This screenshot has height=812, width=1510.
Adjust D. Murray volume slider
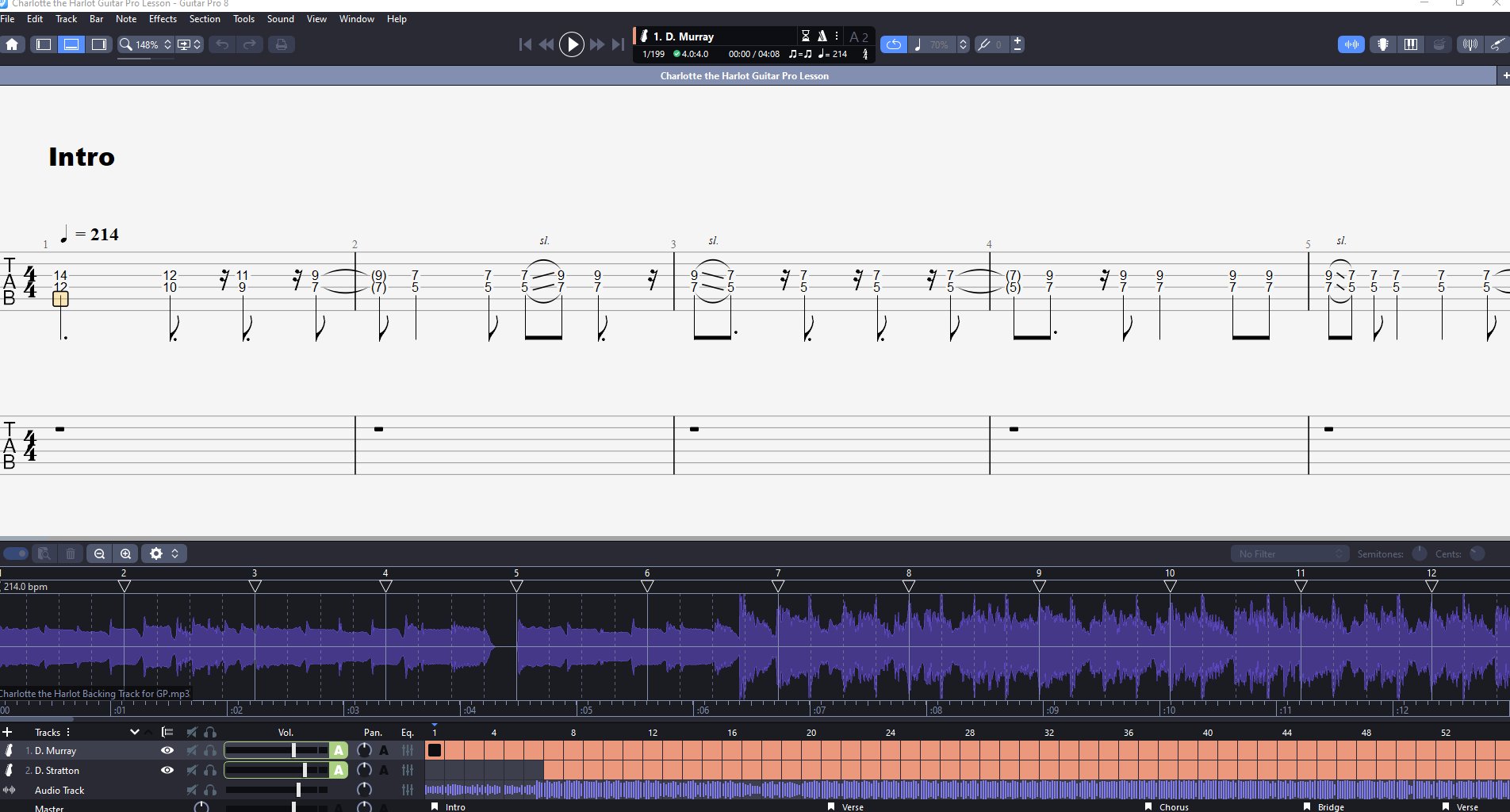click(x=293, y=750)
